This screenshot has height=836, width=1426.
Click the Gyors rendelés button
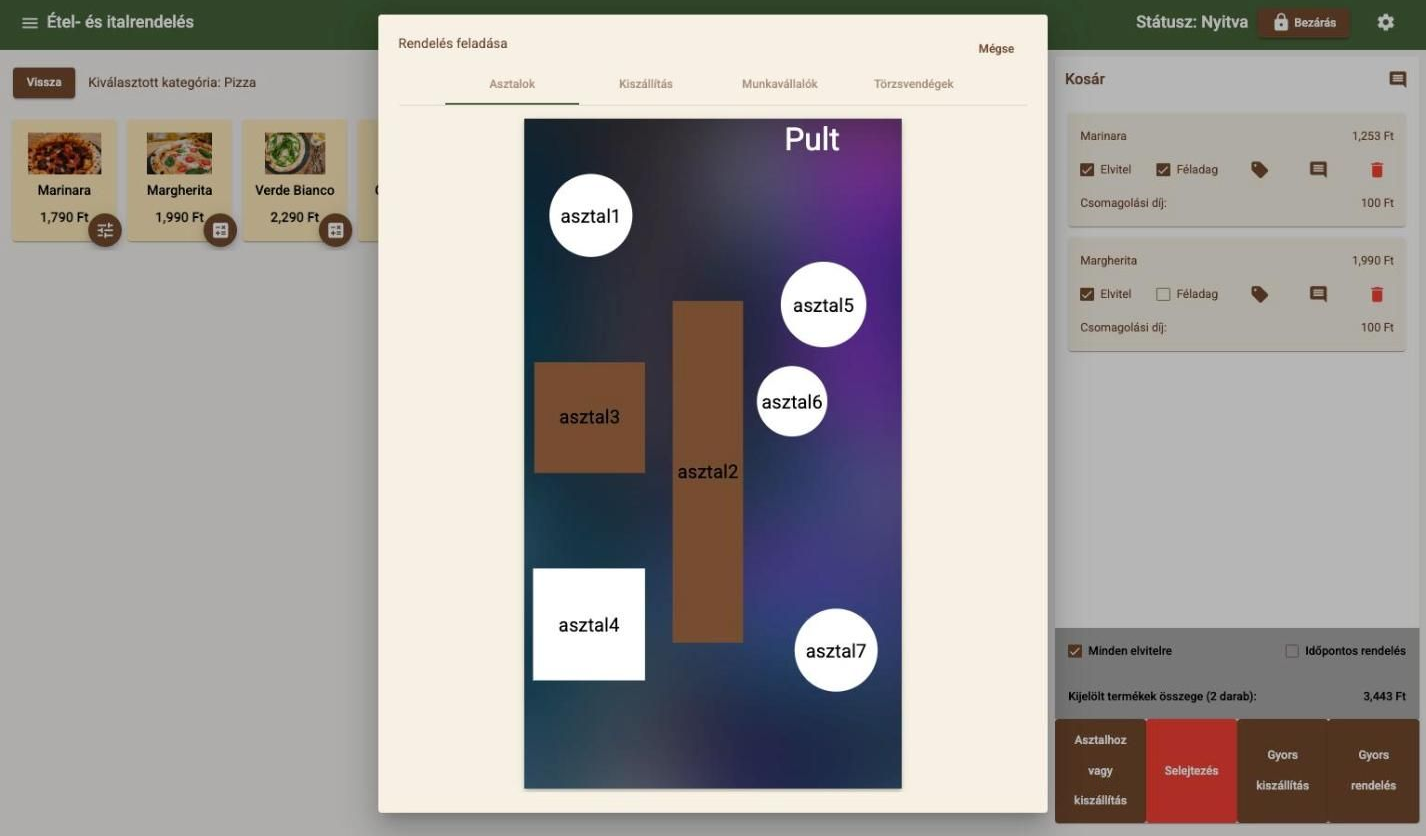click(x=1373, y=771)
